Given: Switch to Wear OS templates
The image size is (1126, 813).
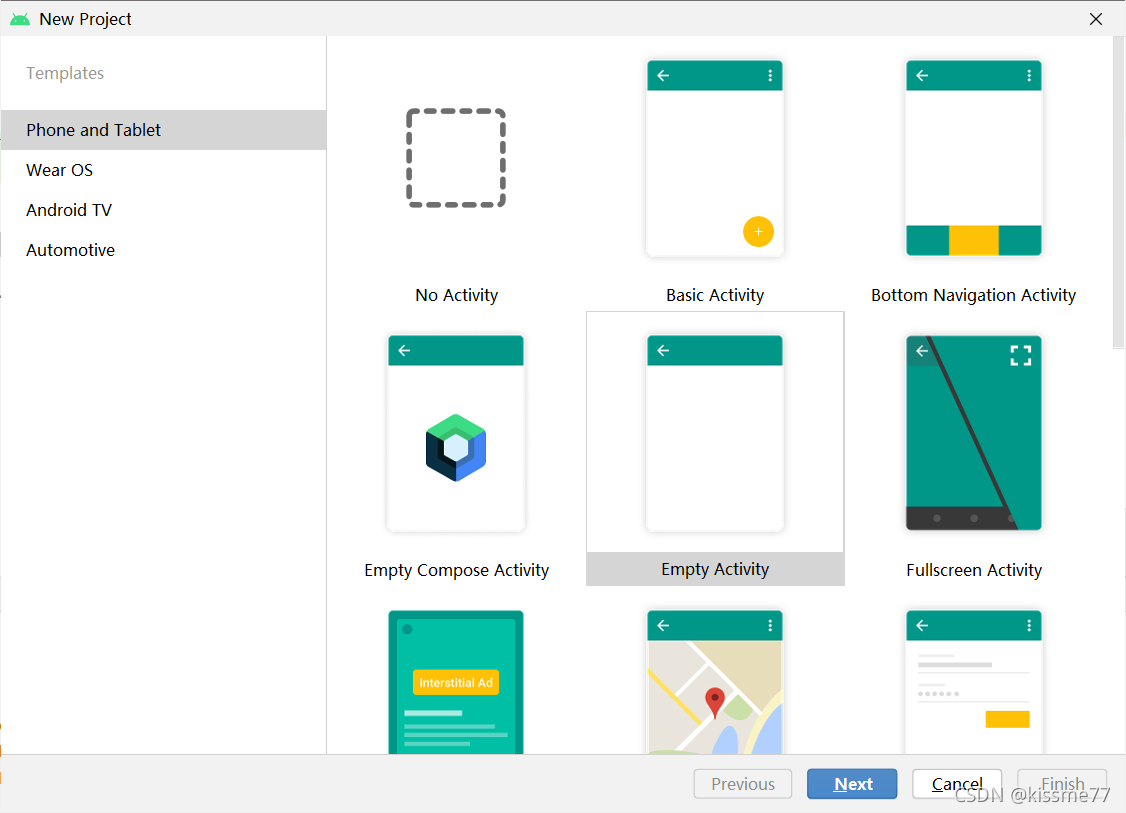Looking at the screenshot, I should (x=164, y=170).
